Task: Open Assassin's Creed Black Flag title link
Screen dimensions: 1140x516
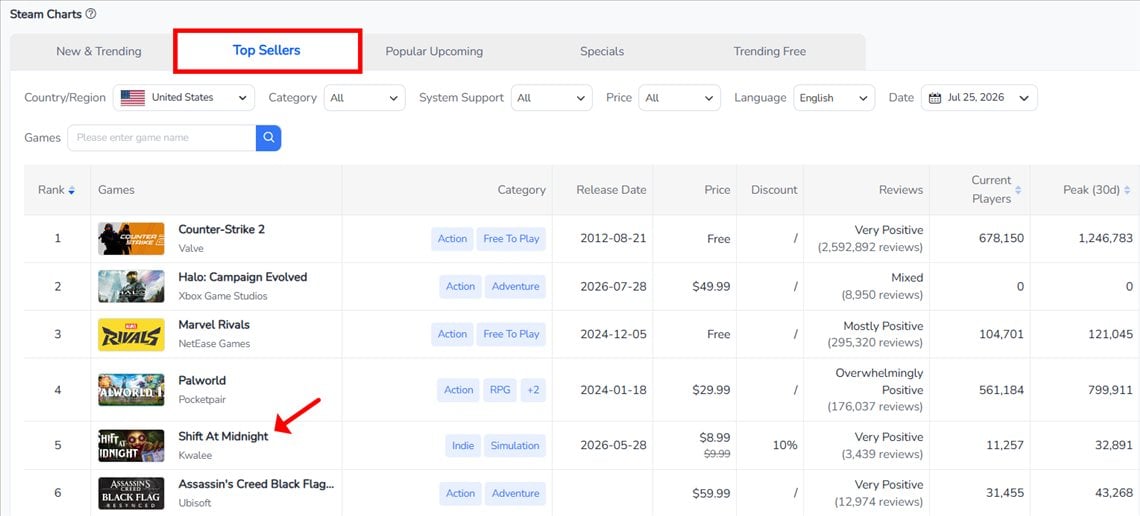Action: (x=256, y=484)
